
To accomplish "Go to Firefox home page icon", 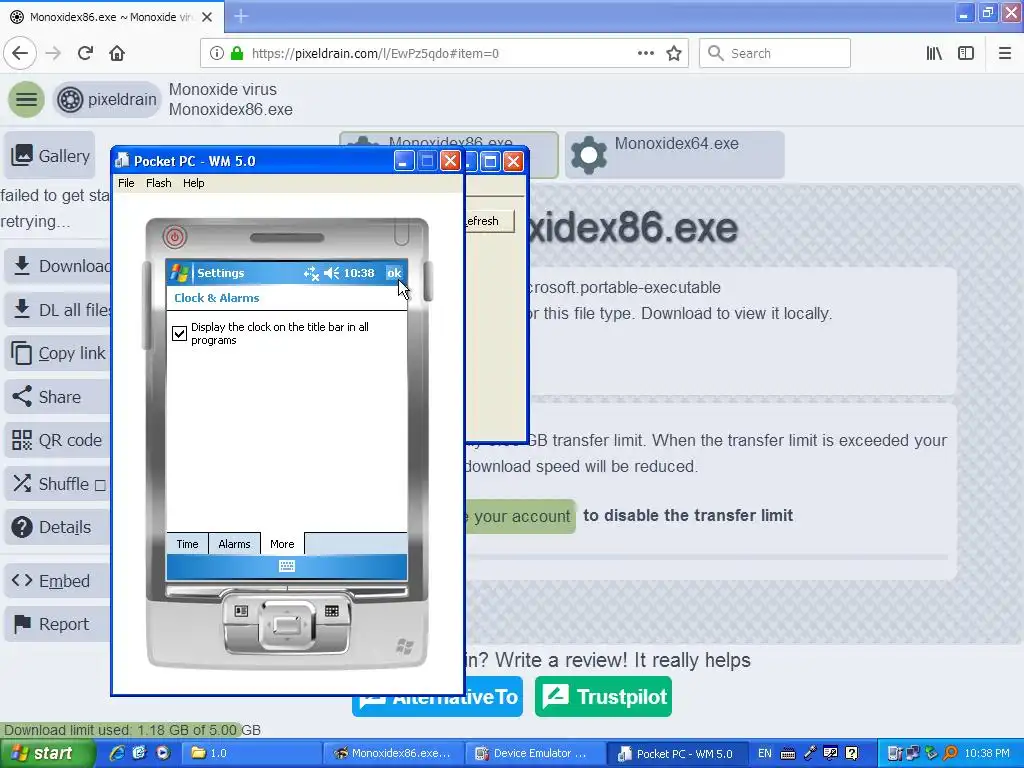I will [x=117, y=53].
